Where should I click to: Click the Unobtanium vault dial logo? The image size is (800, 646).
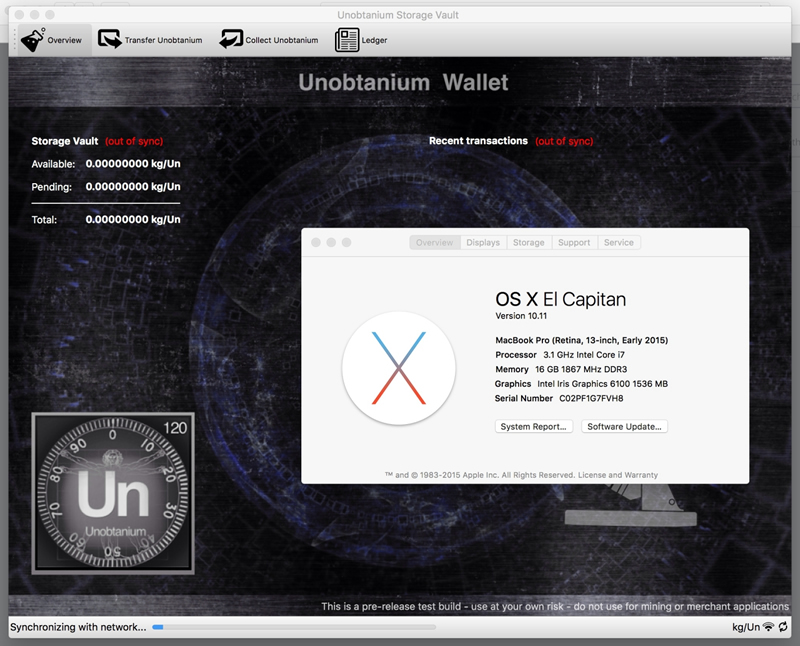(113, 493)
